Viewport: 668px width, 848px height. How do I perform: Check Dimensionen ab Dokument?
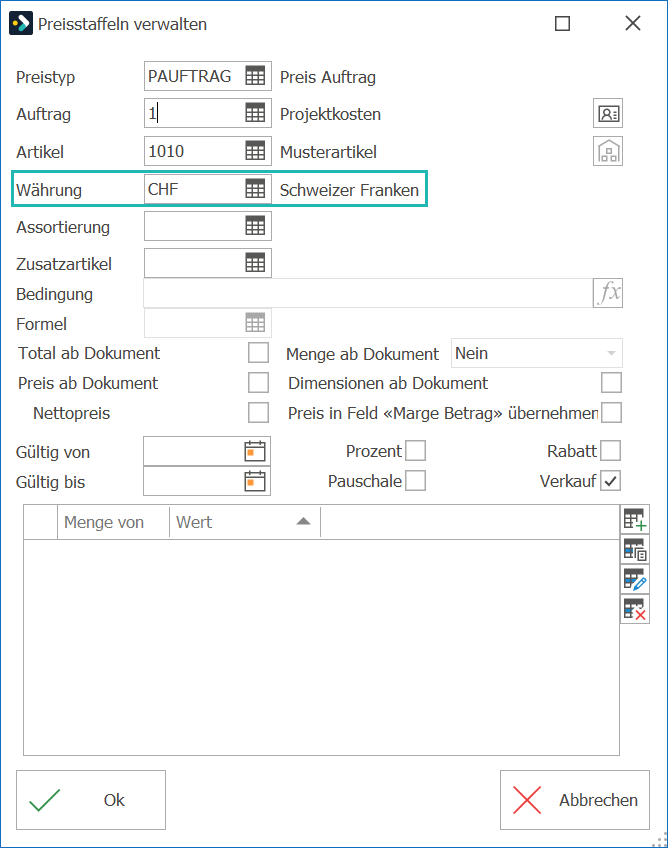tap(611, 382)
